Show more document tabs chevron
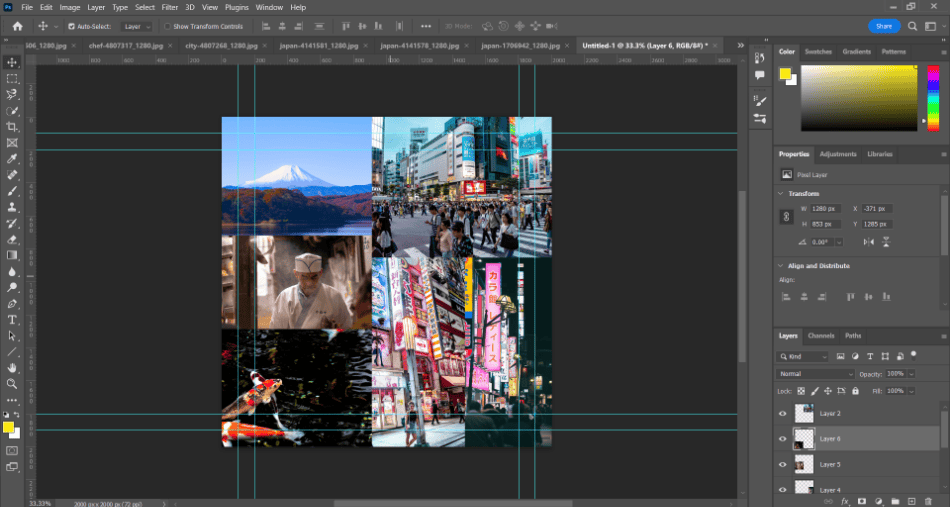This screenshot has height=507, width=950. pyautogui.click(x=740, y=45)
